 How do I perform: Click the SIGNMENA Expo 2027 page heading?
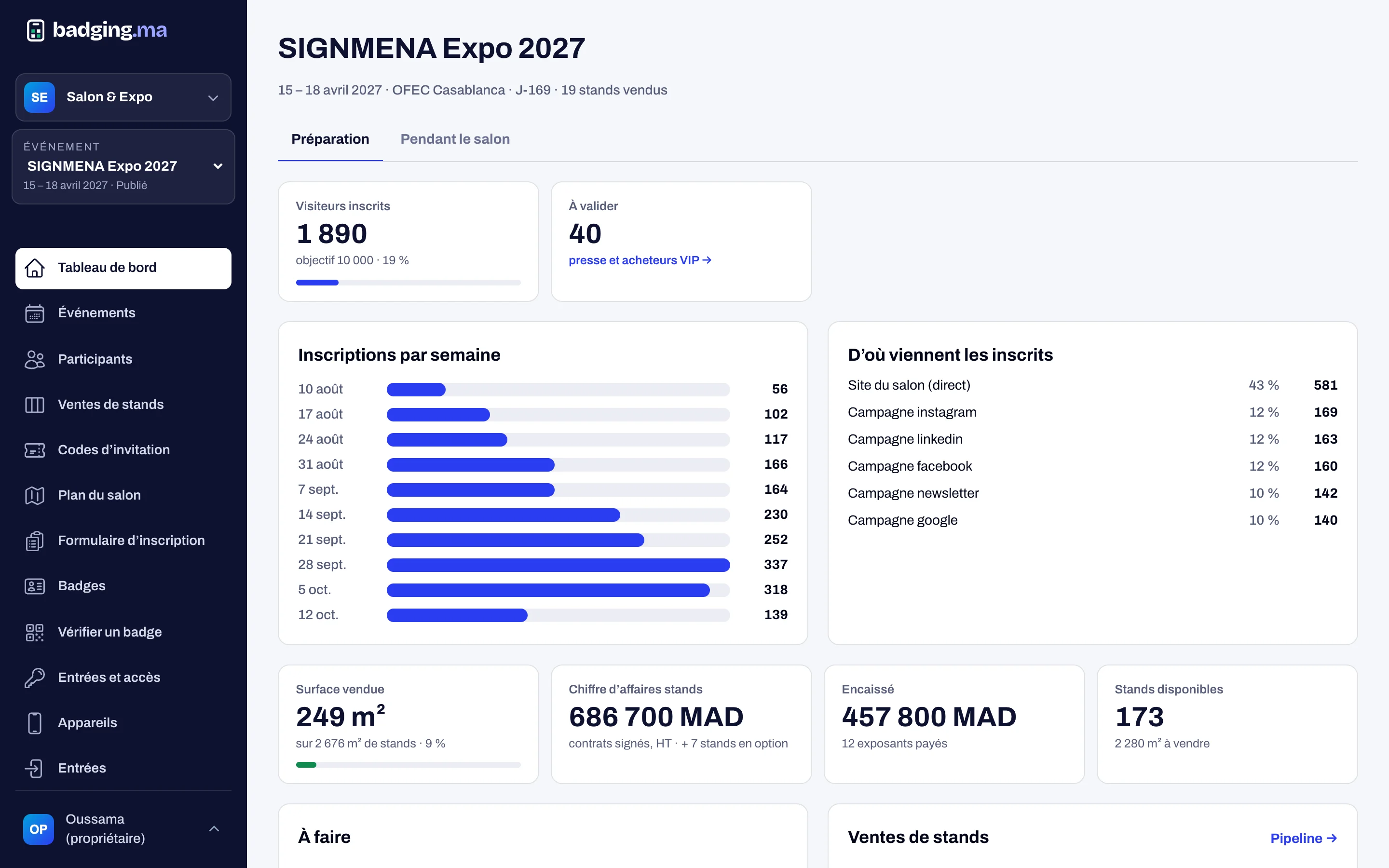pyautogui.click(x=432, y=48)
